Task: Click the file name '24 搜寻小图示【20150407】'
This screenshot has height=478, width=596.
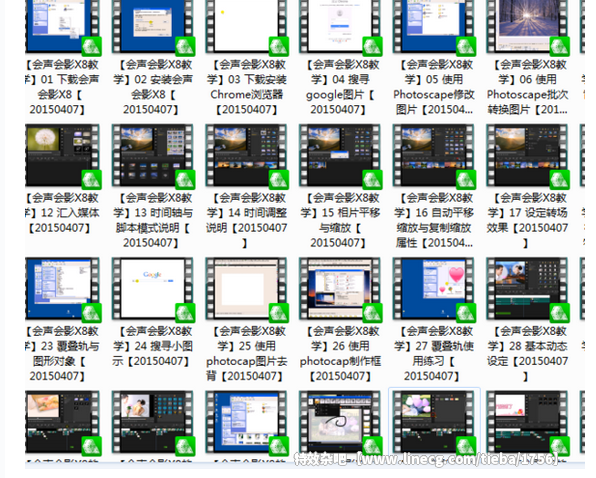Action: (x=152, y=346)
